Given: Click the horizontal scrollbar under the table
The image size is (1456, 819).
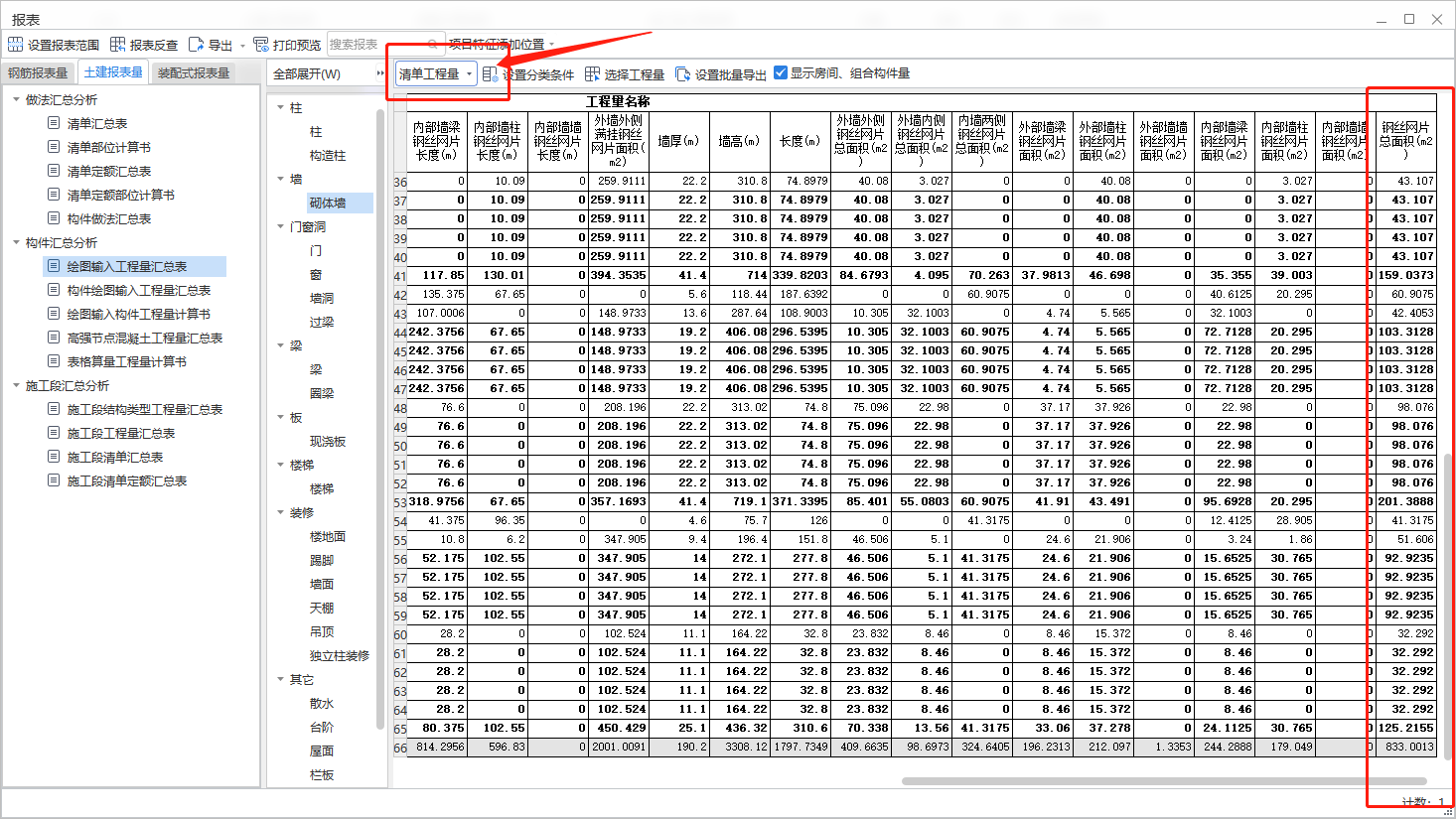Looking at the screenshot, I should [x=1164, y=781].
